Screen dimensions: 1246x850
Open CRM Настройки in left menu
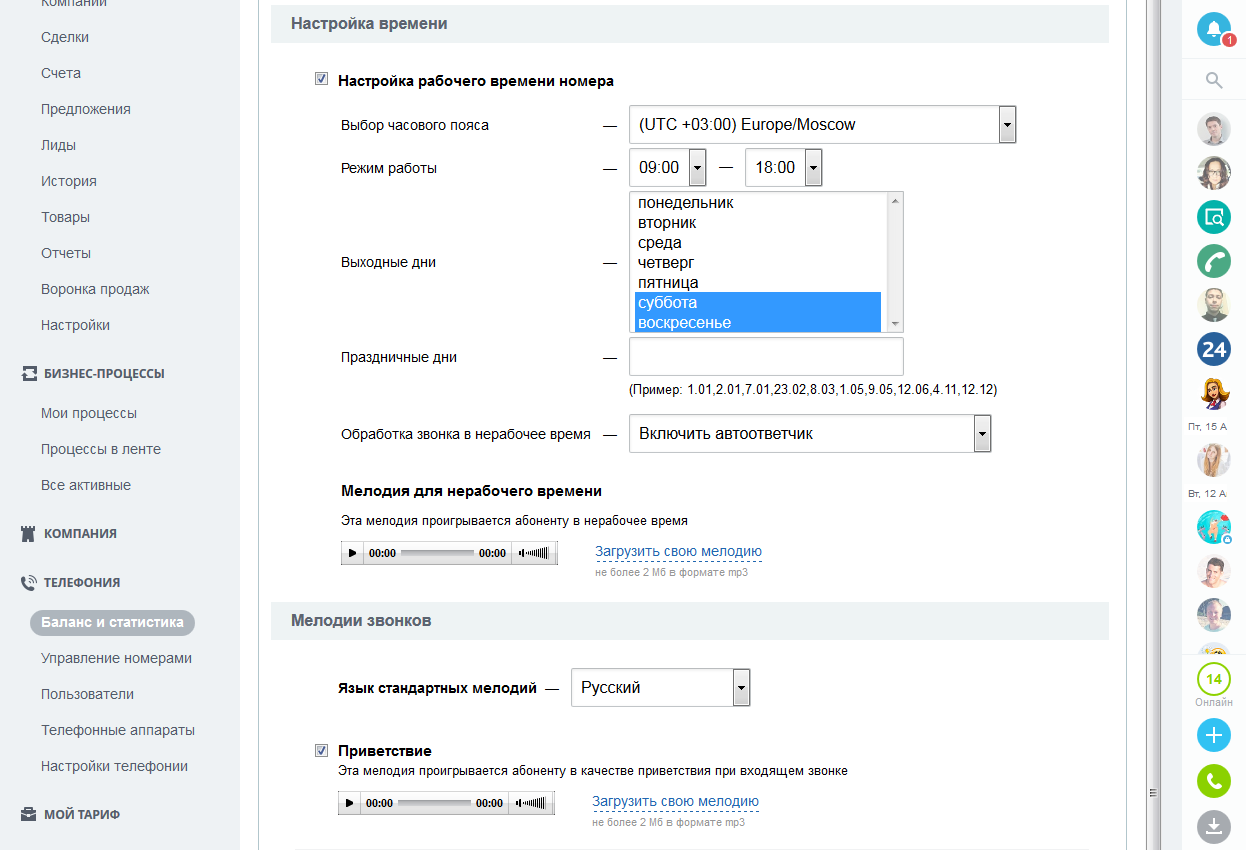75,325
